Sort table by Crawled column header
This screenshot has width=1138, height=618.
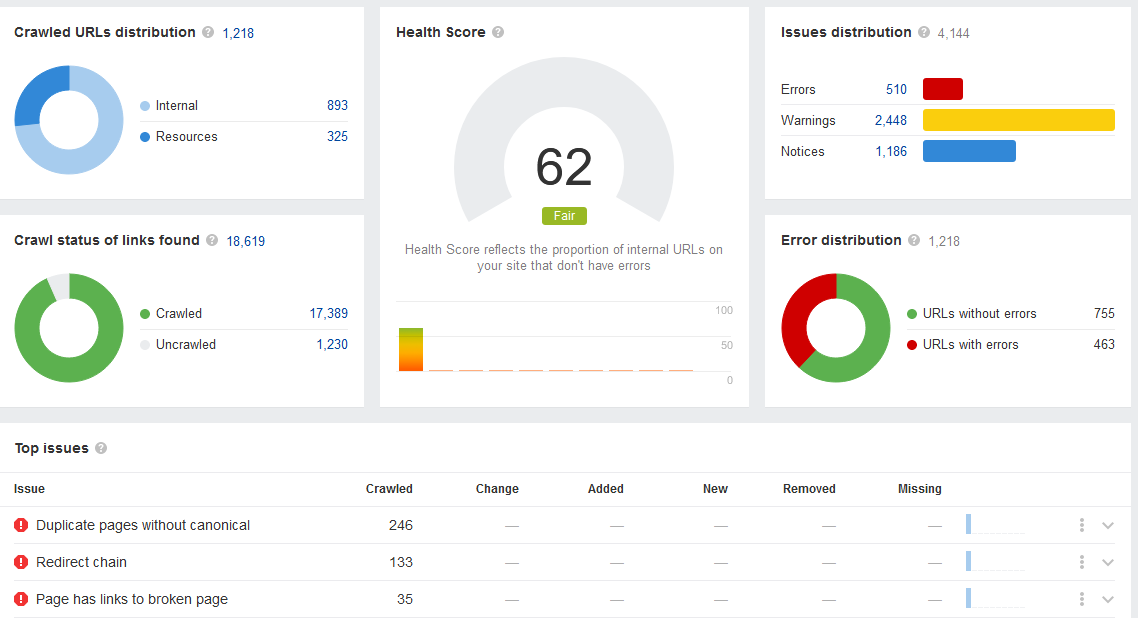pyautogui.click(x=389, y=489)
